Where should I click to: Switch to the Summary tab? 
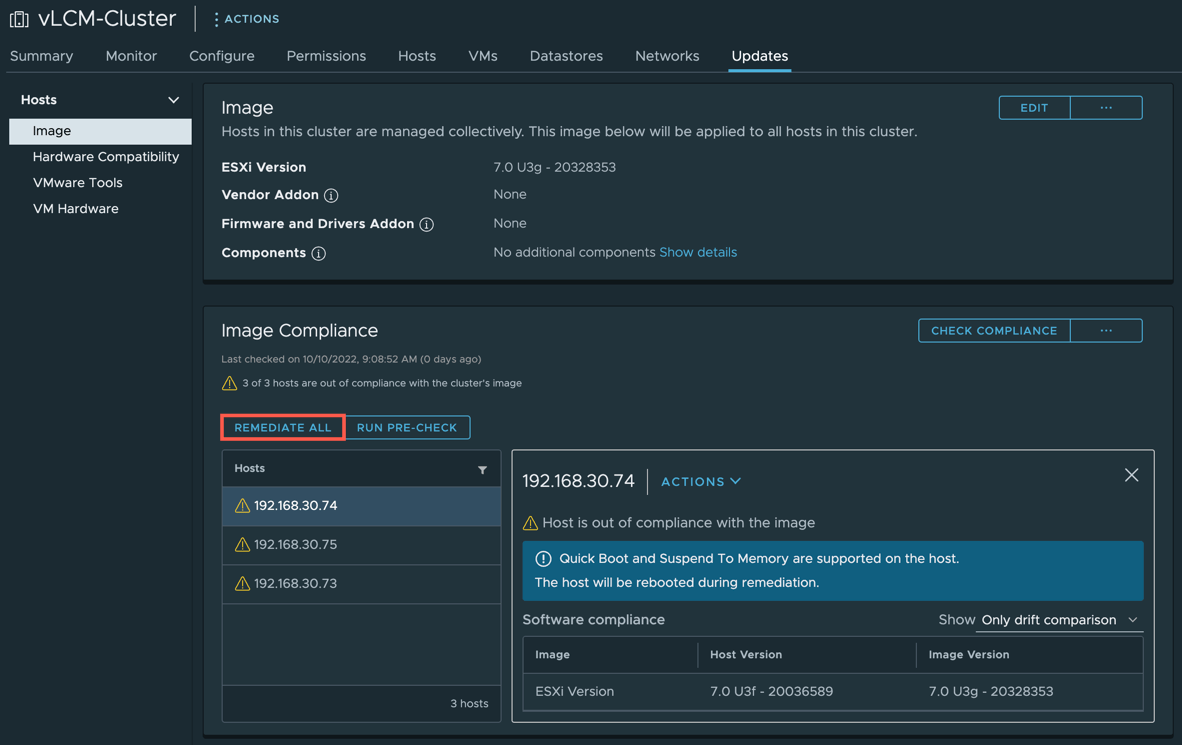42,56
